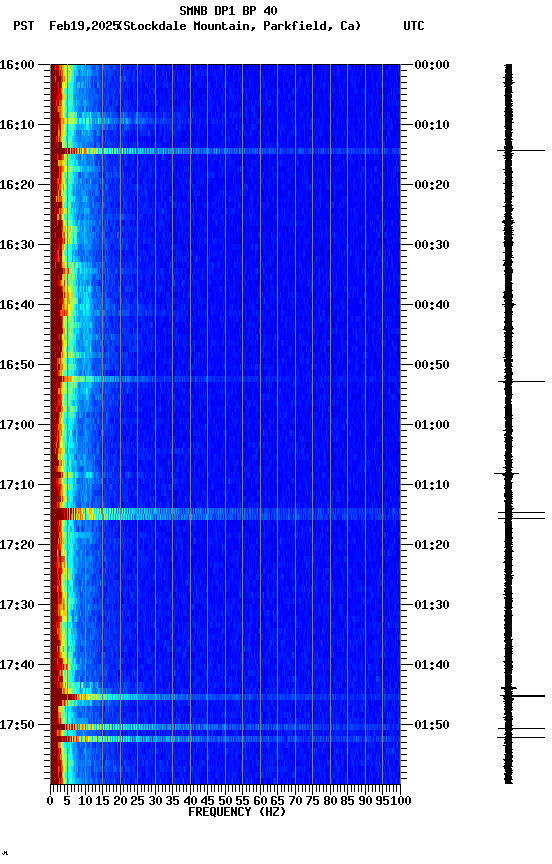Click the spectrogram event streak near 17:45
This screenshot has height=864, width=552.
225,698
